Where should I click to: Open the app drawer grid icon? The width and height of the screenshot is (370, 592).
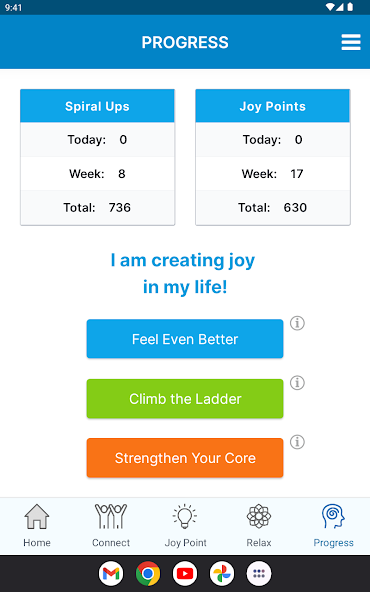coord(259,574)
